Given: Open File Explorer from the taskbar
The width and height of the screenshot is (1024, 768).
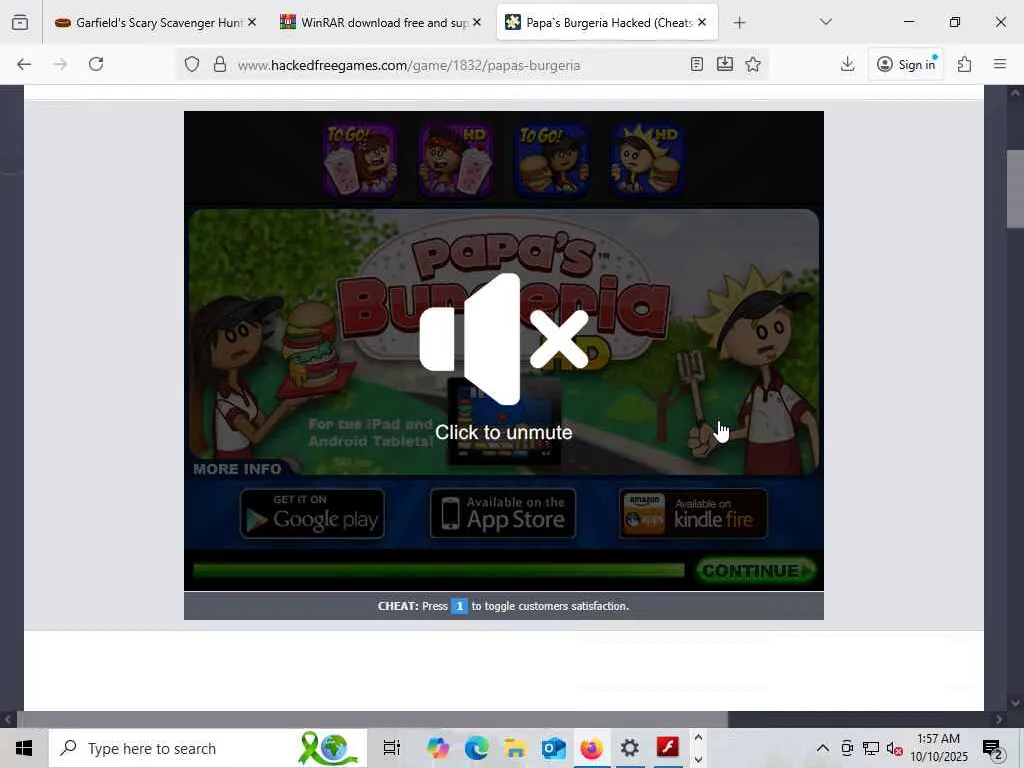Looking at the screenshot, I should coord(515,748).
